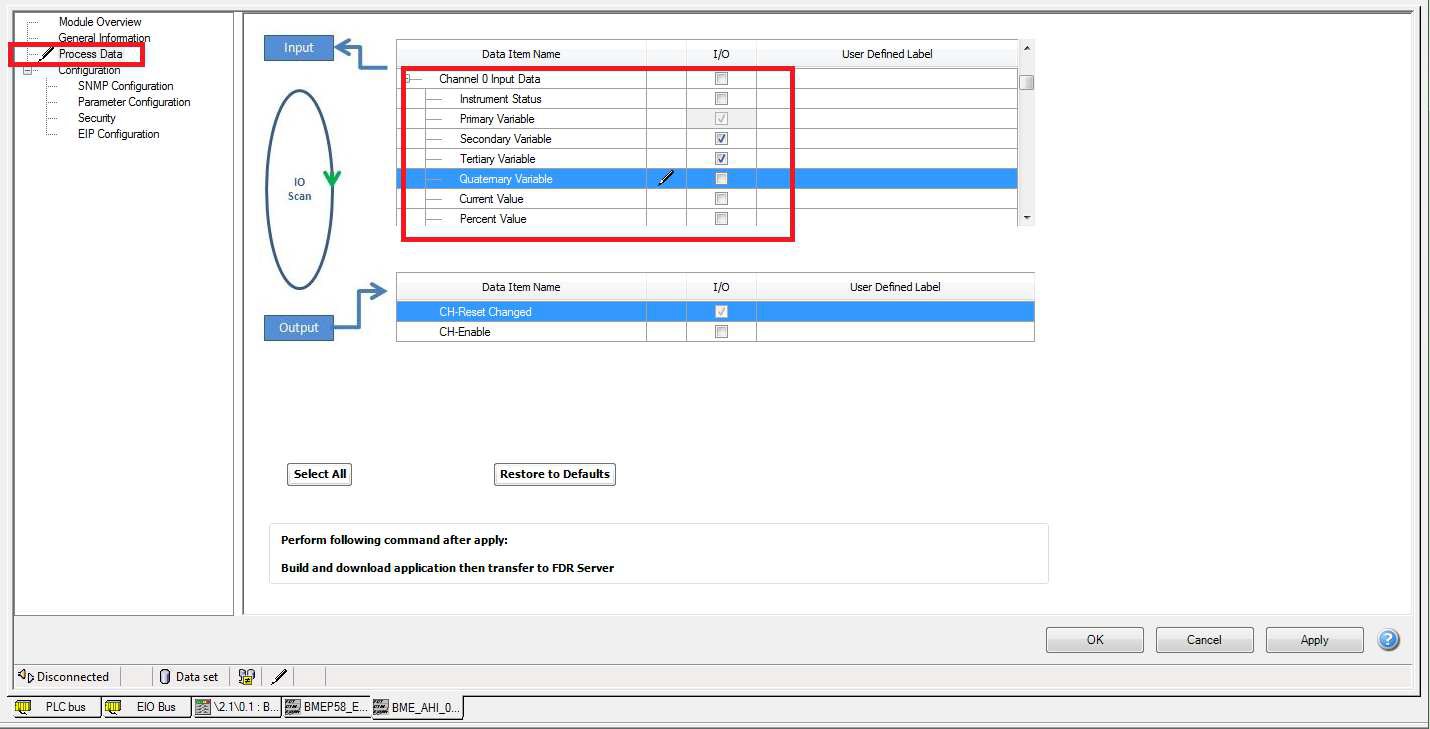Click Restore to Defaults button
This screenshot has width=1430, height=729.
pyautogui.click(x=555, y=474)
